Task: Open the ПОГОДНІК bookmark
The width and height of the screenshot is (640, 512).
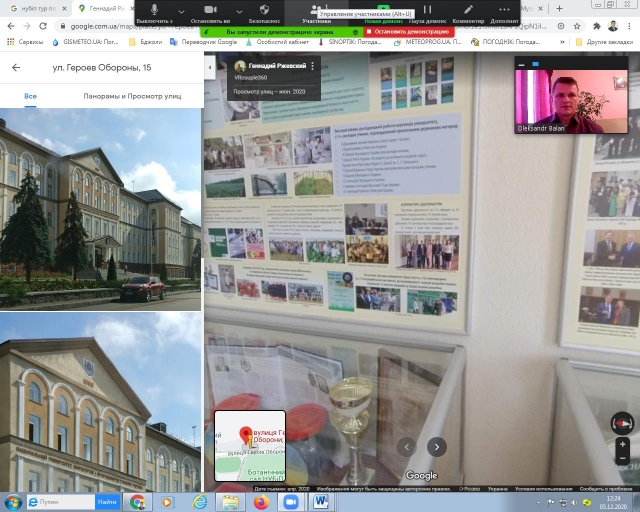Action: point(505,42)
